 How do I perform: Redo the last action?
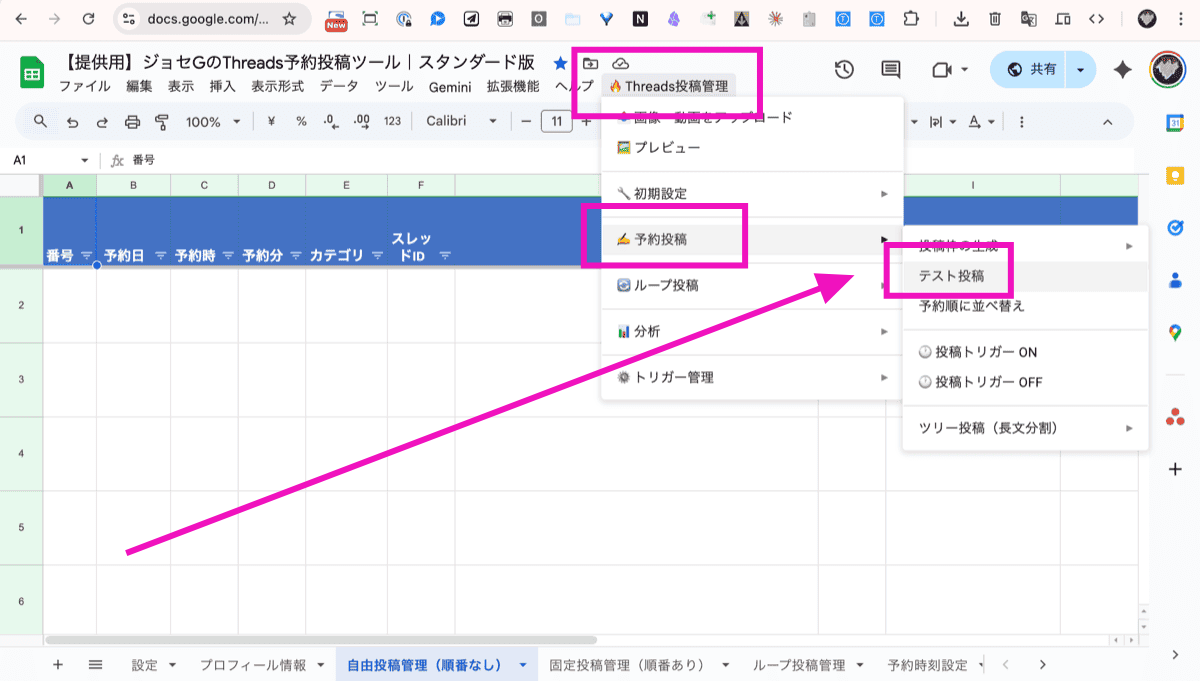[102, 122]
